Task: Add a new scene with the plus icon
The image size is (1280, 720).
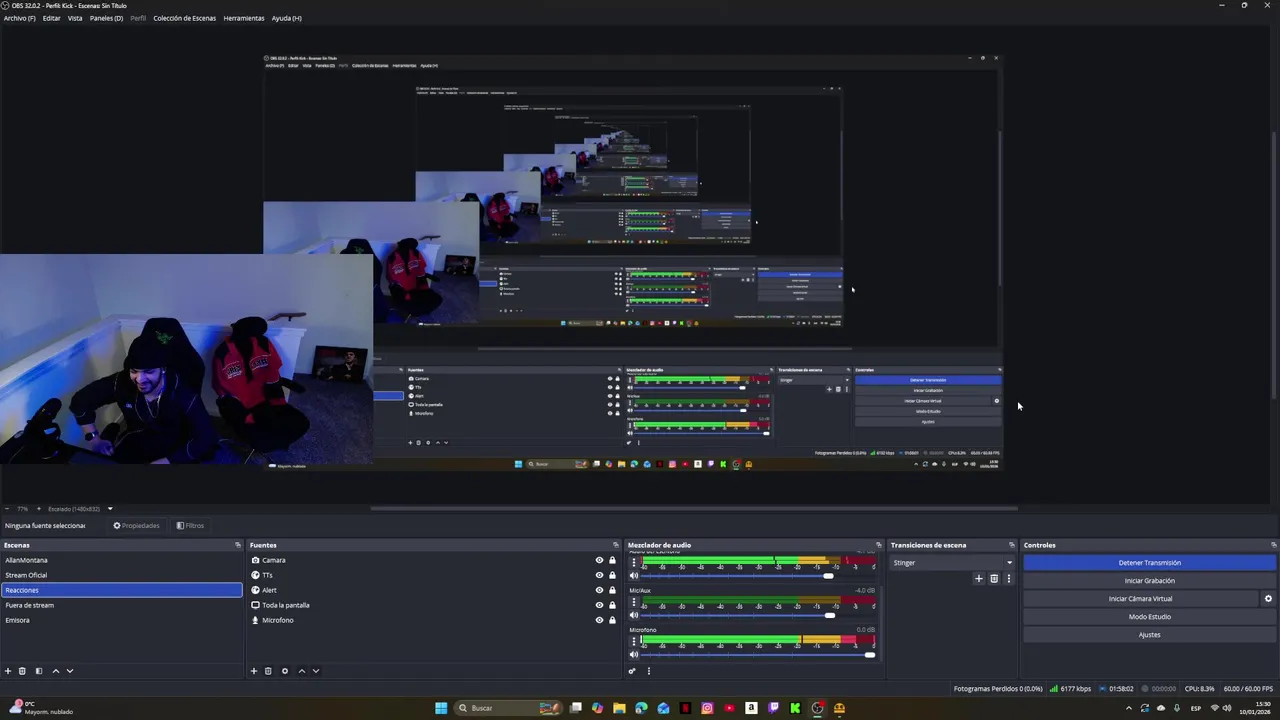Action: (8, 671)
